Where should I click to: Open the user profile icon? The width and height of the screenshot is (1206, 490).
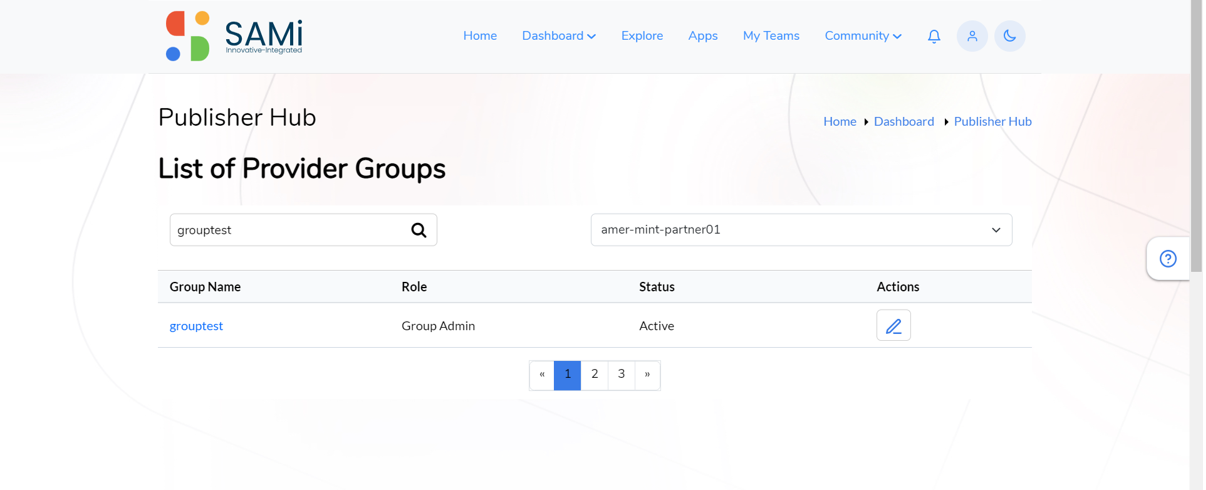pyautogui.click(x=972, y=36)
